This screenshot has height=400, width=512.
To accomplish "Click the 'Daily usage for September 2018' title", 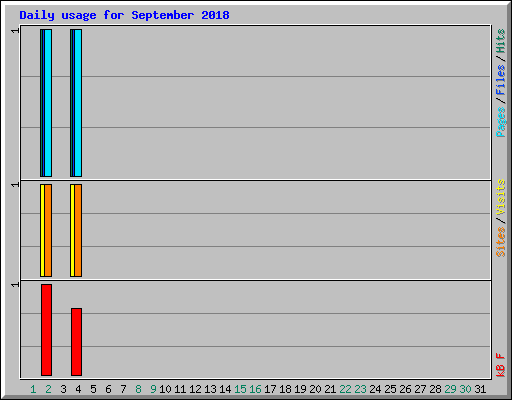I will click(x=124, y=15).
